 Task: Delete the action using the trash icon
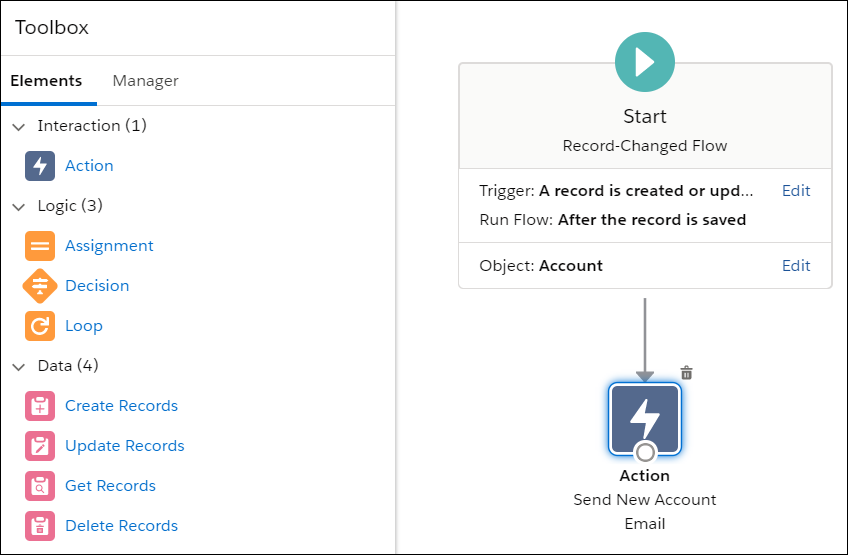(686, 373)
